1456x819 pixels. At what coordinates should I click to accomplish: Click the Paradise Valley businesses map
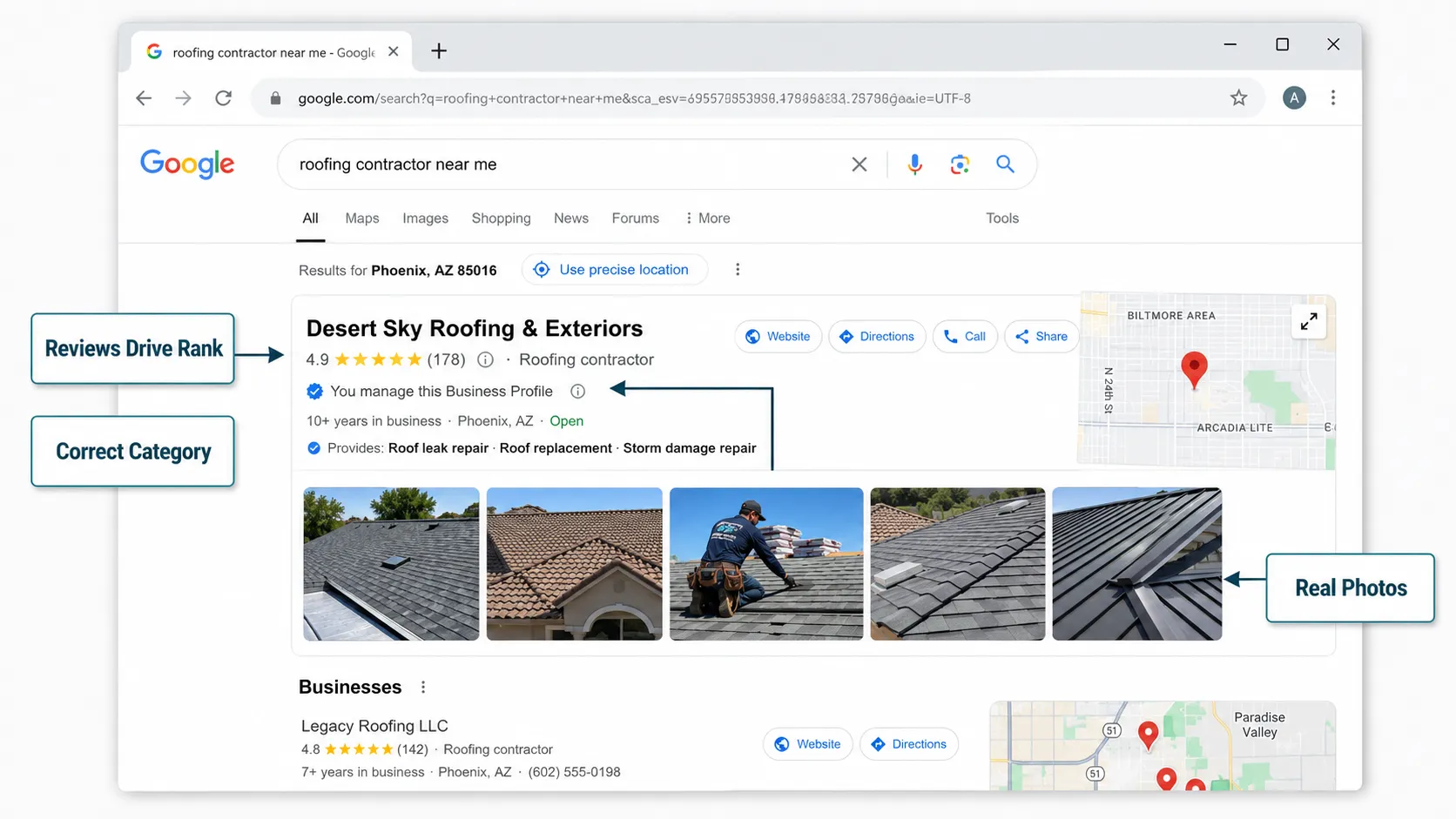pyautogui.click(x=1163, y=746)
